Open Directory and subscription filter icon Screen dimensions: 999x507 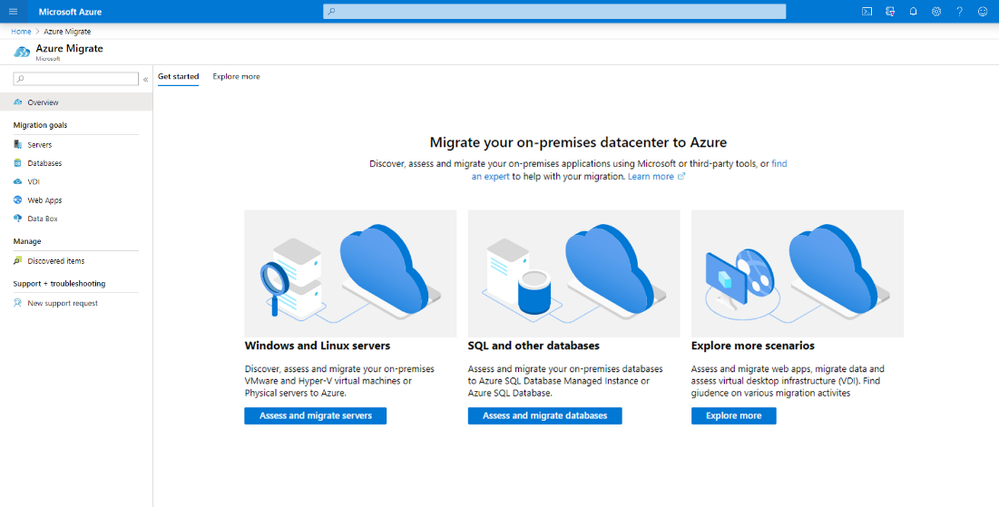pos(890,11)
